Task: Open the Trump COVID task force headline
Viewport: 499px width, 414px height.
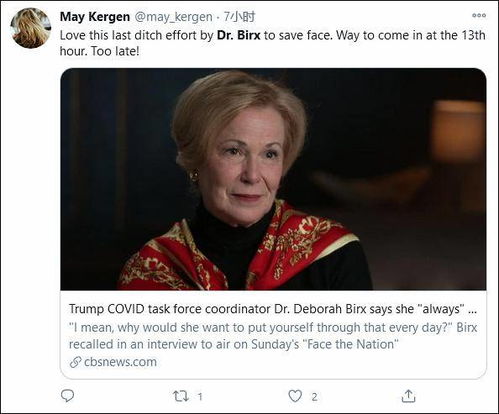Action: [273, 309]
